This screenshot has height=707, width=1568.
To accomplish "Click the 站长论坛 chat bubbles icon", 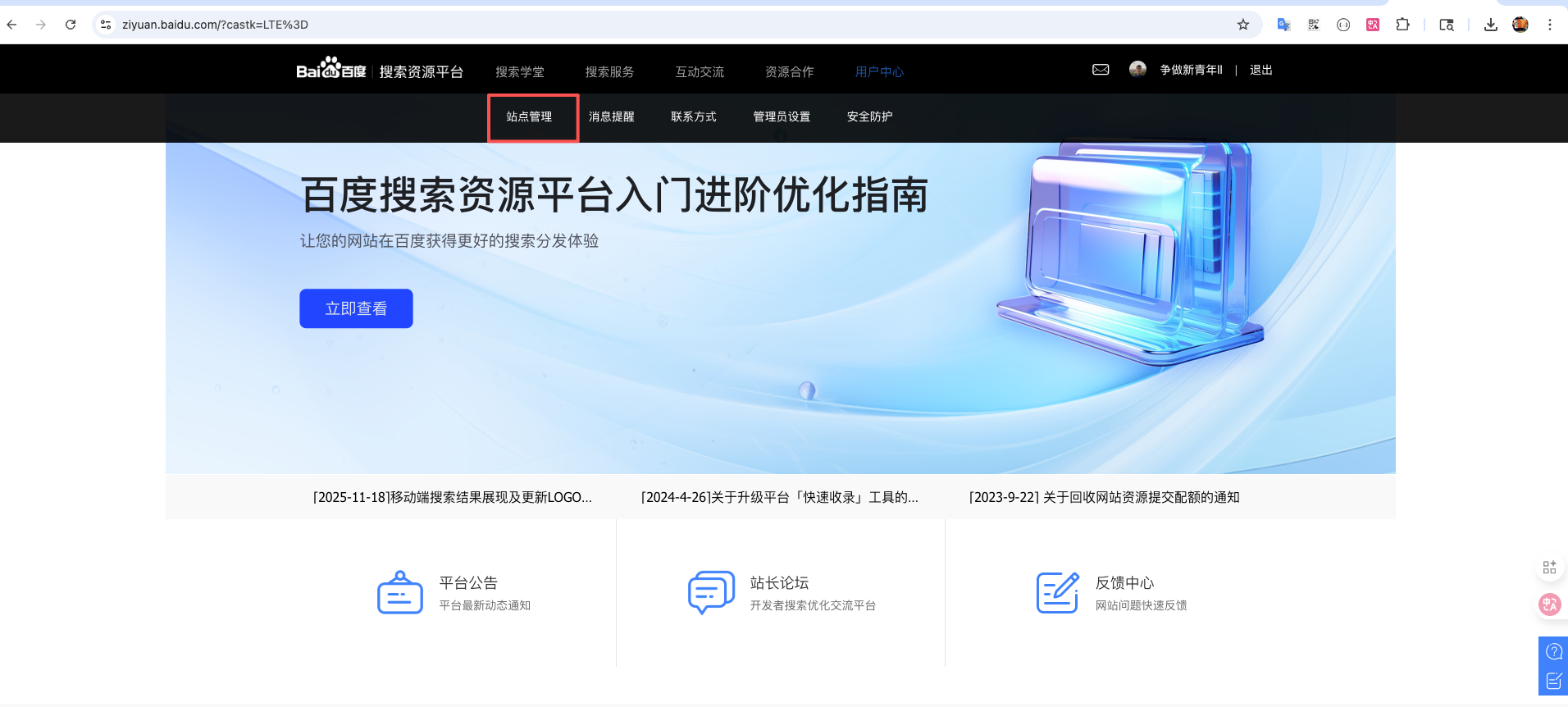I will [x=711, y=592].
